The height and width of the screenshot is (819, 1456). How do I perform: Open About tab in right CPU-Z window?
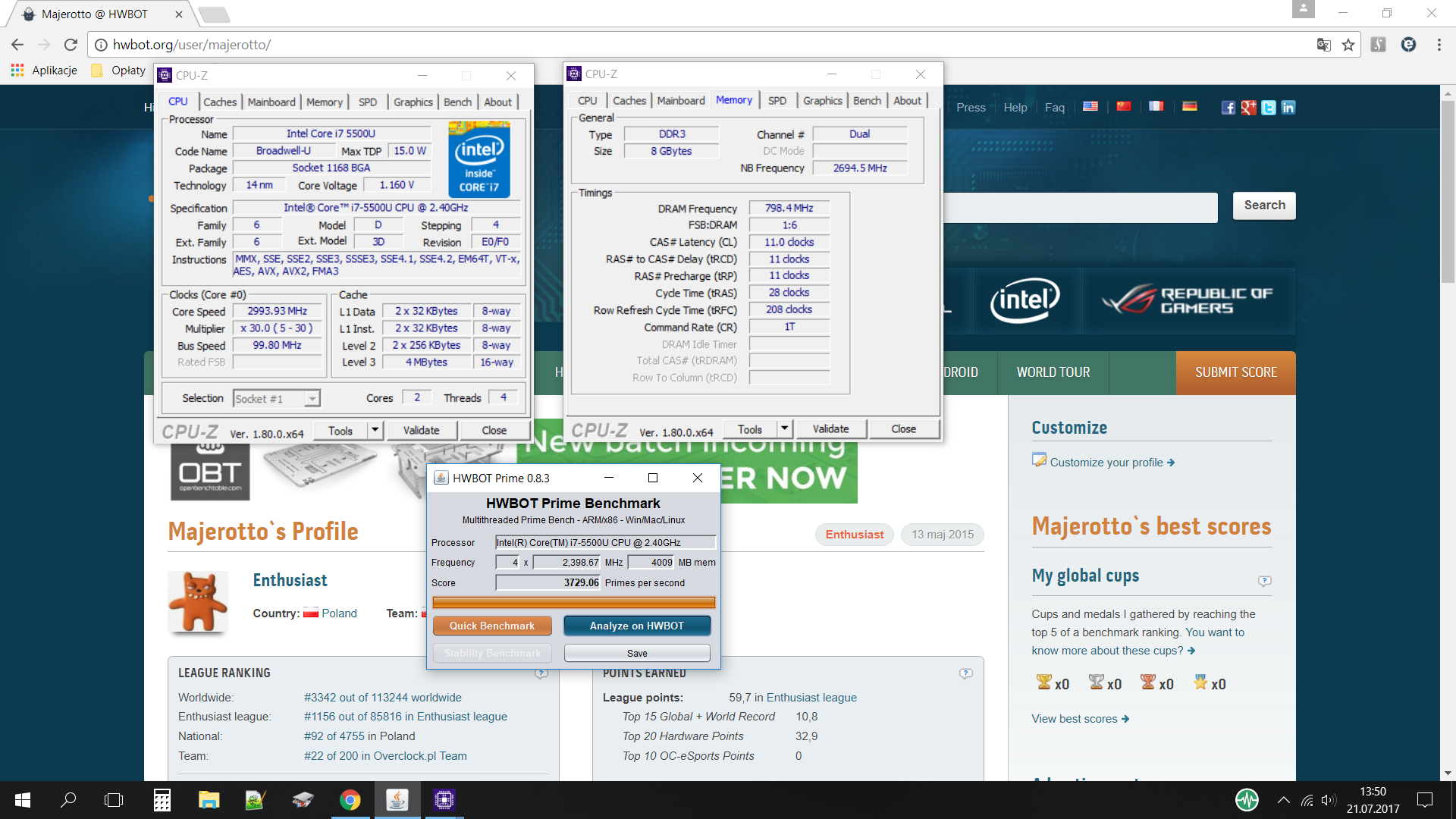point(907,100)
